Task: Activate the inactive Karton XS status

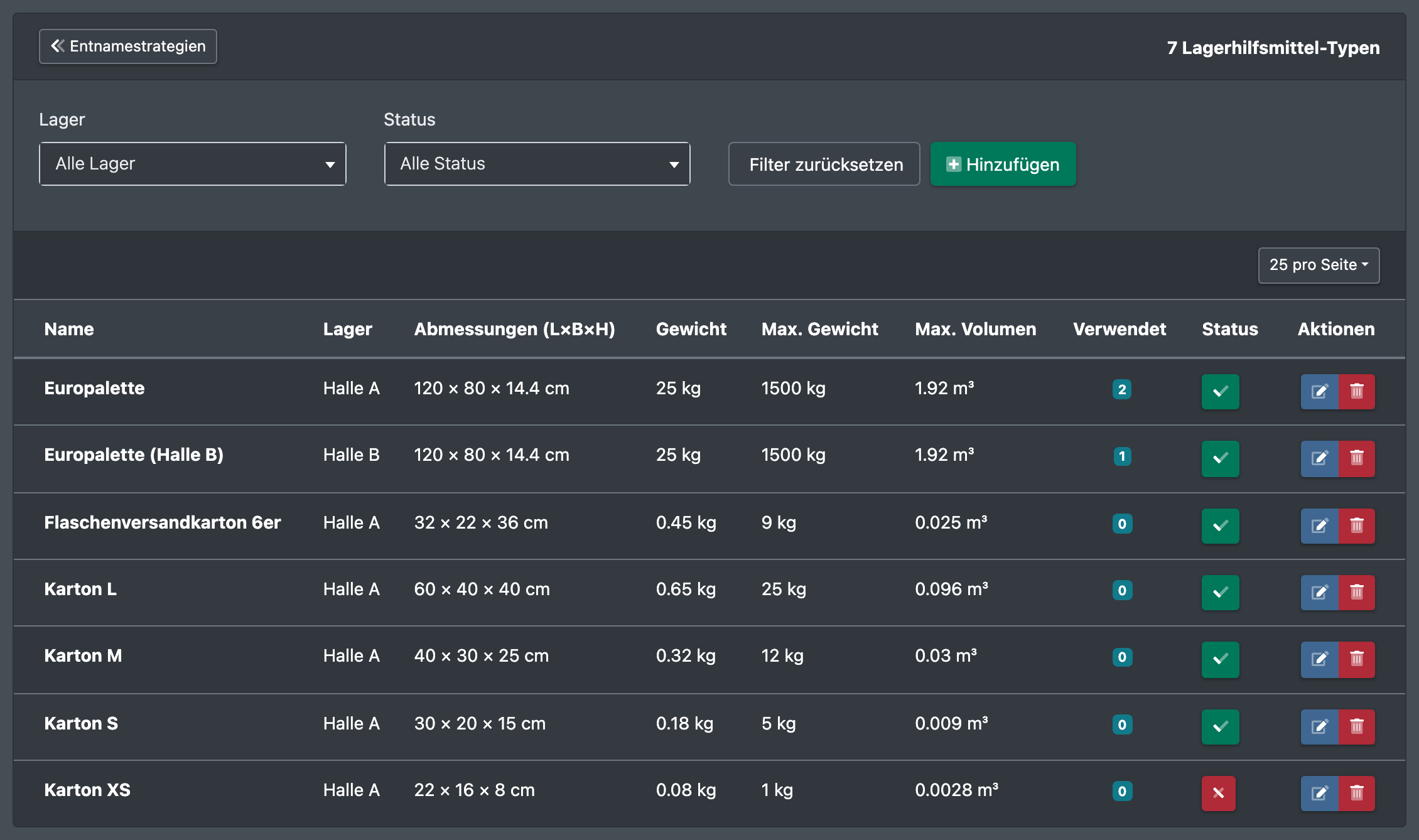Action: click(1219, 793)
